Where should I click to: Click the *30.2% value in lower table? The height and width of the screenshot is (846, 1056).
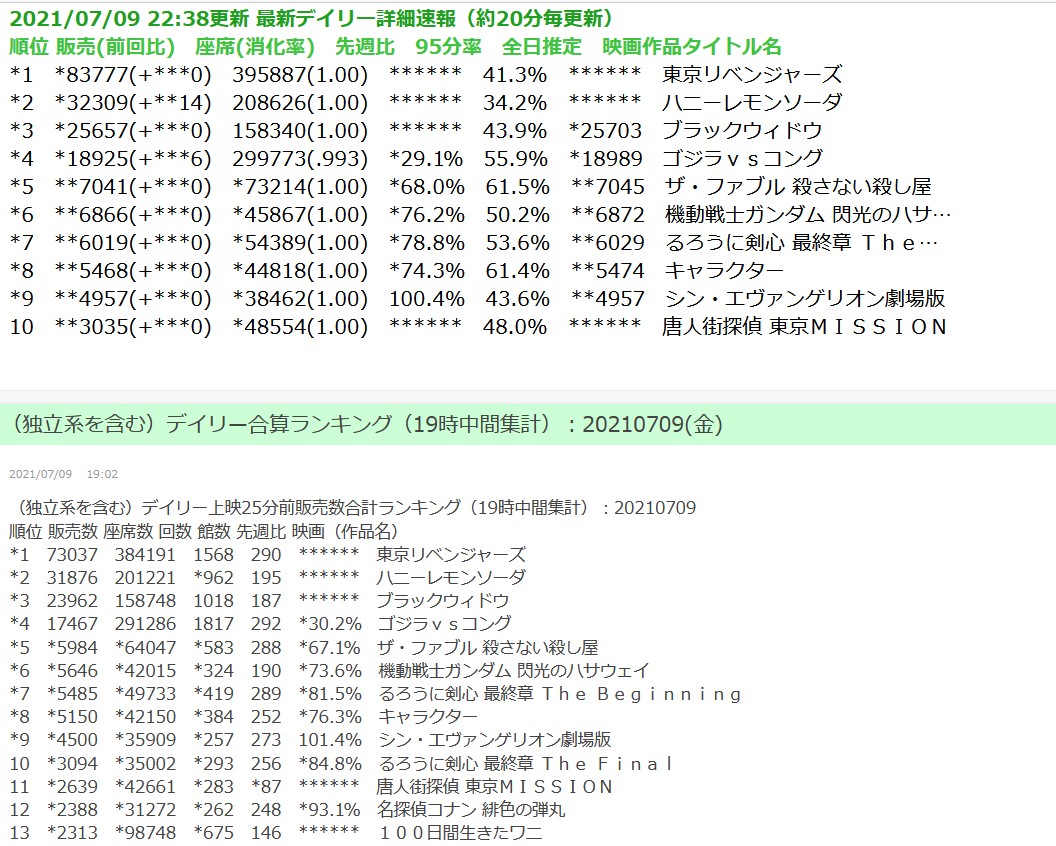coord(330,624)
